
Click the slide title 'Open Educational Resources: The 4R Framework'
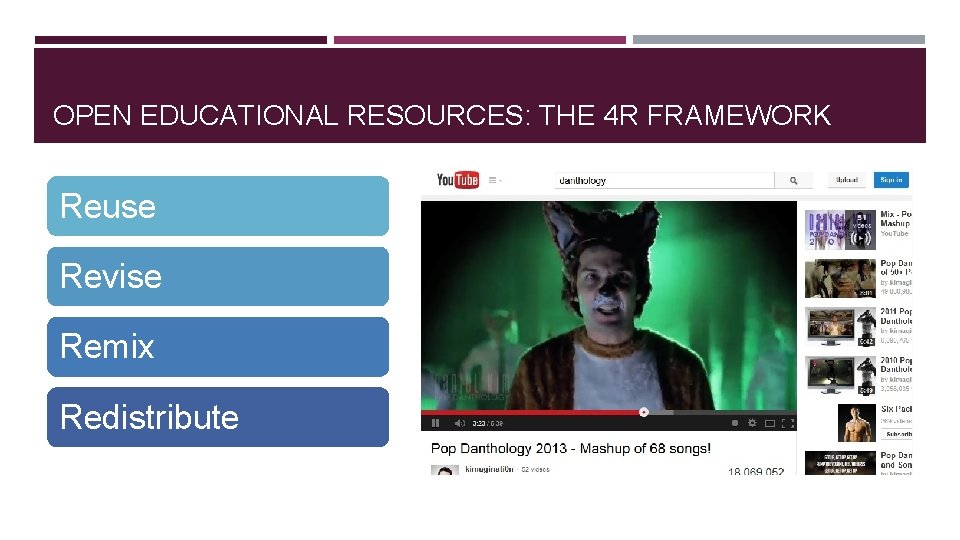pos(441,115)
